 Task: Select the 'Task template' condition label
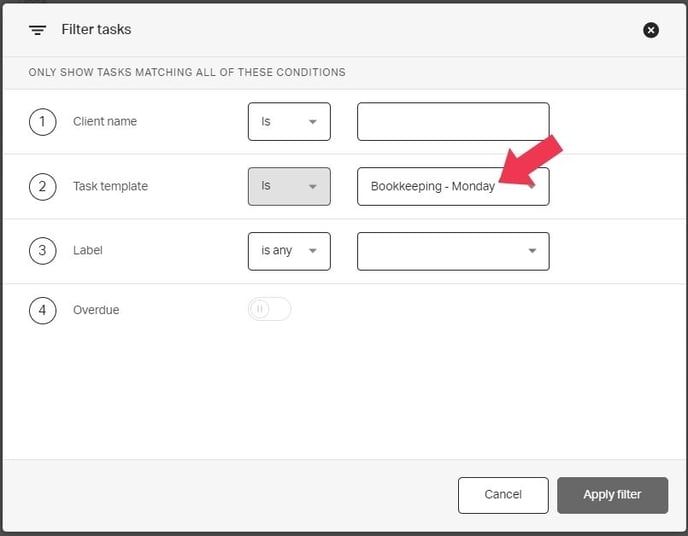(110, 186)
